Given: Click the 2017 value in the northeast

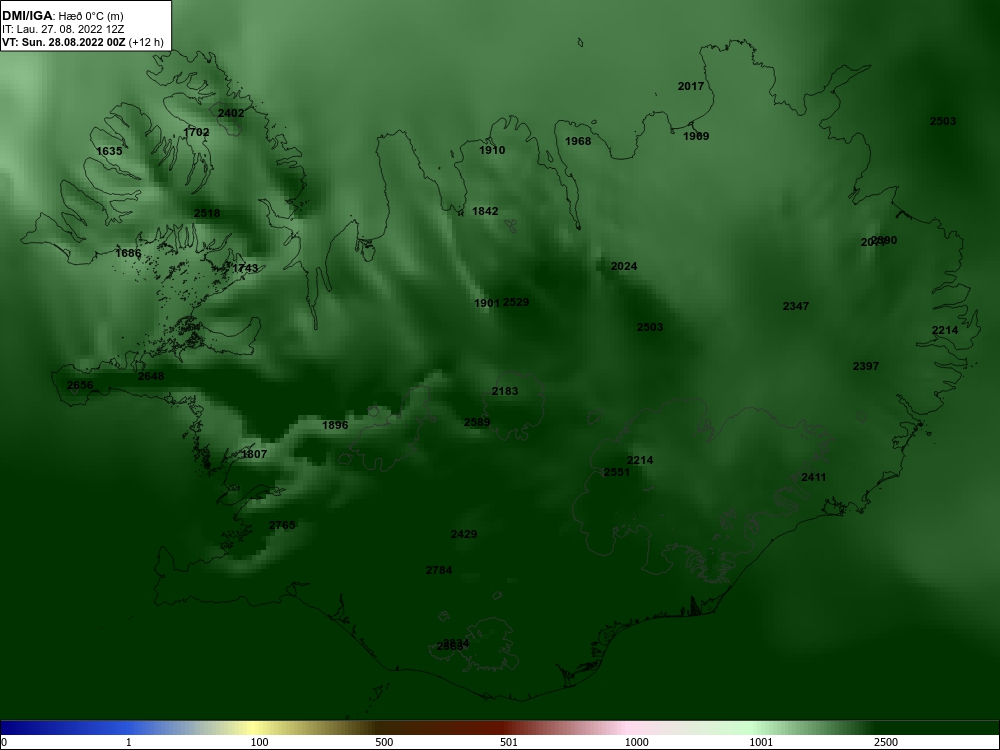Looking at the screenshot, I should 691,86.
